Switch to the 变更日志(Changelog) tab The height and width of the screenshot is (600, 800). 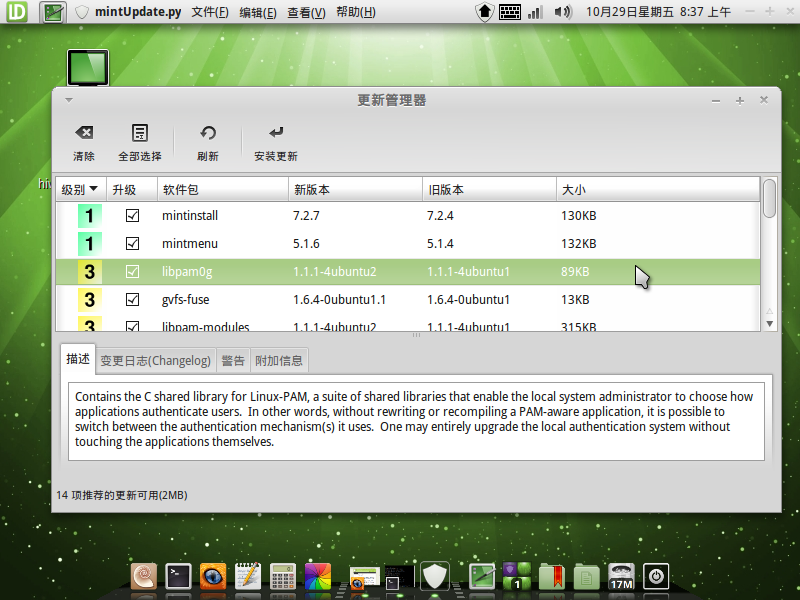coord(156,361)
